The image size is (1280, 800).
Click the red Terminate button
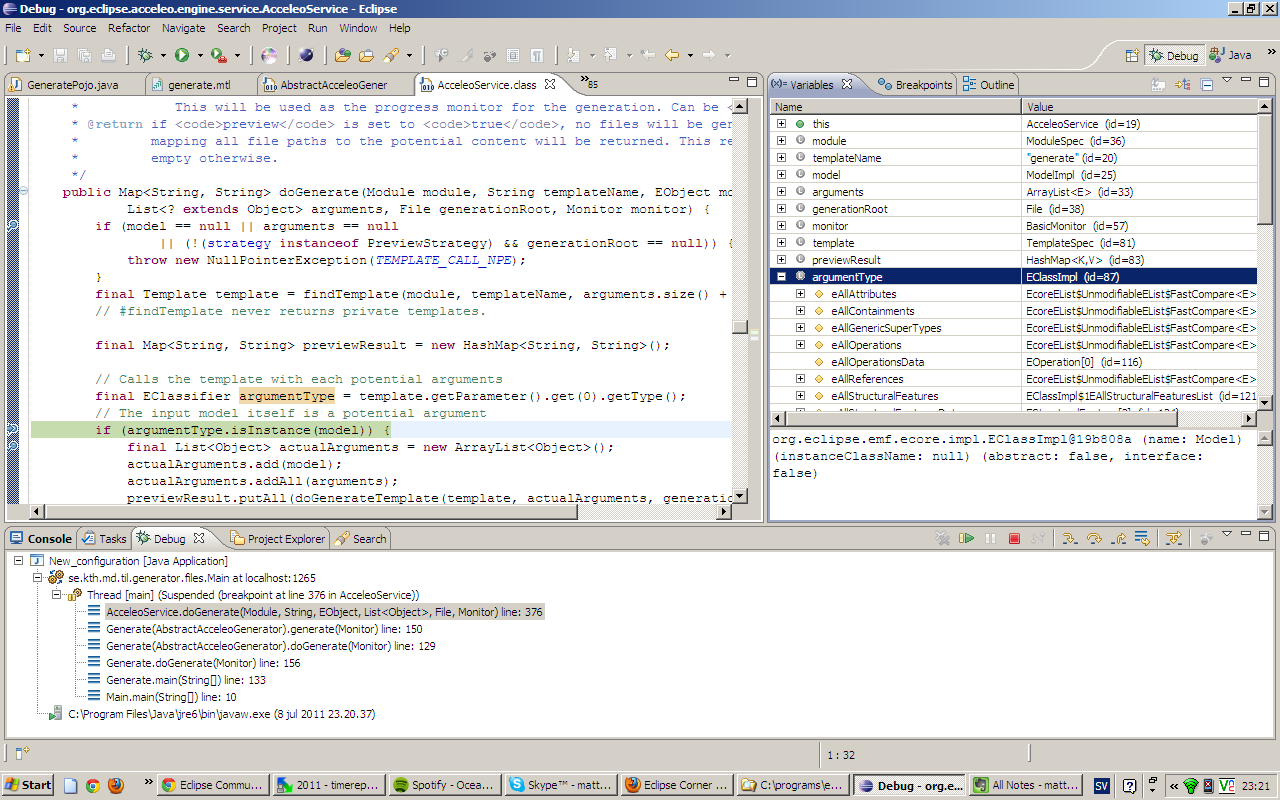pos(1014,538)
